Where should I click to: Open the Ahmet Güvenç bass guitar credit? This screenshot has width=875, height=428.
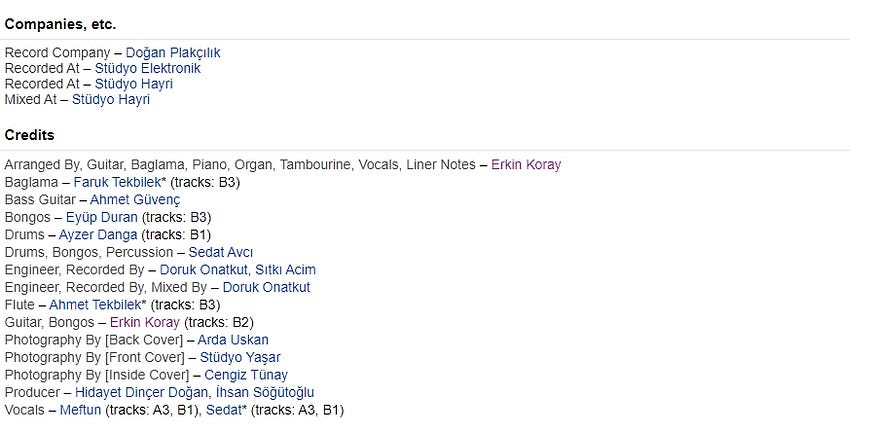tap(135, 200)
